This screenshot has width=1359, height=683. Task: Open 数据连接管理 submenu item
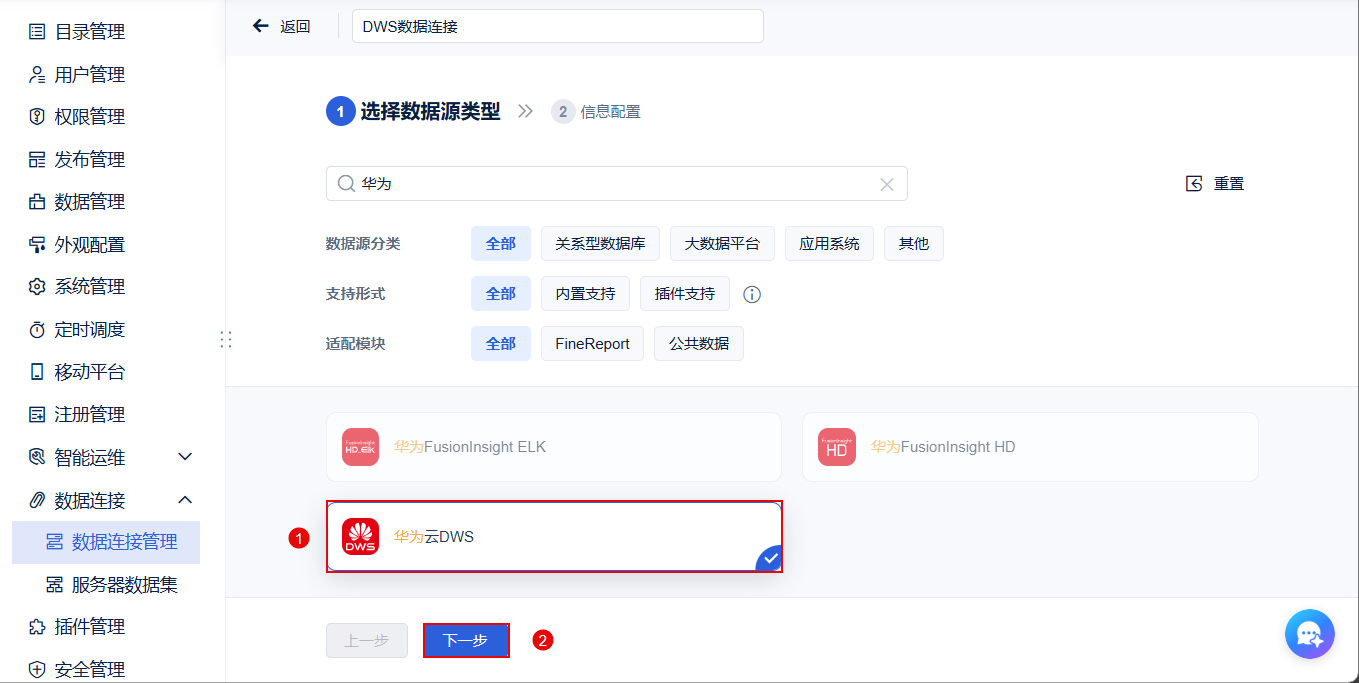[106, 542]
